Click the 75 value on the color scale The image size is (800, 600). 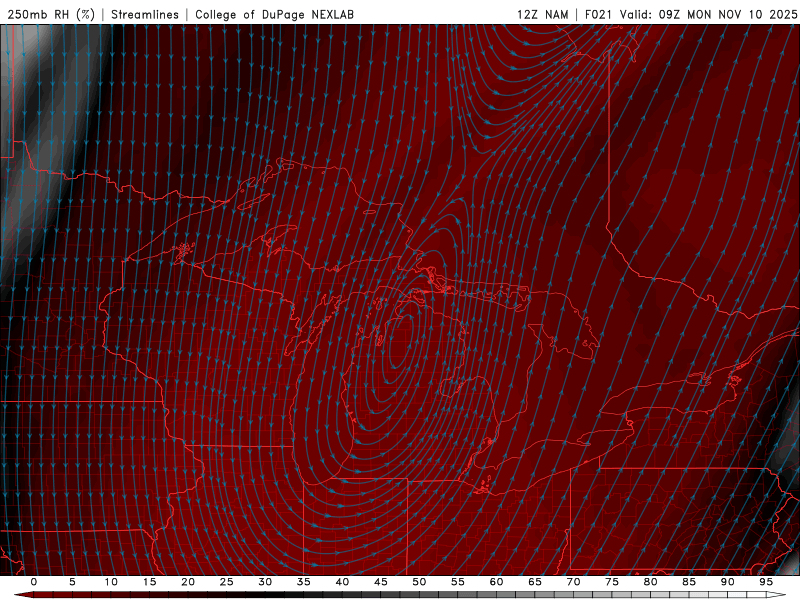[x=612, y=582]
